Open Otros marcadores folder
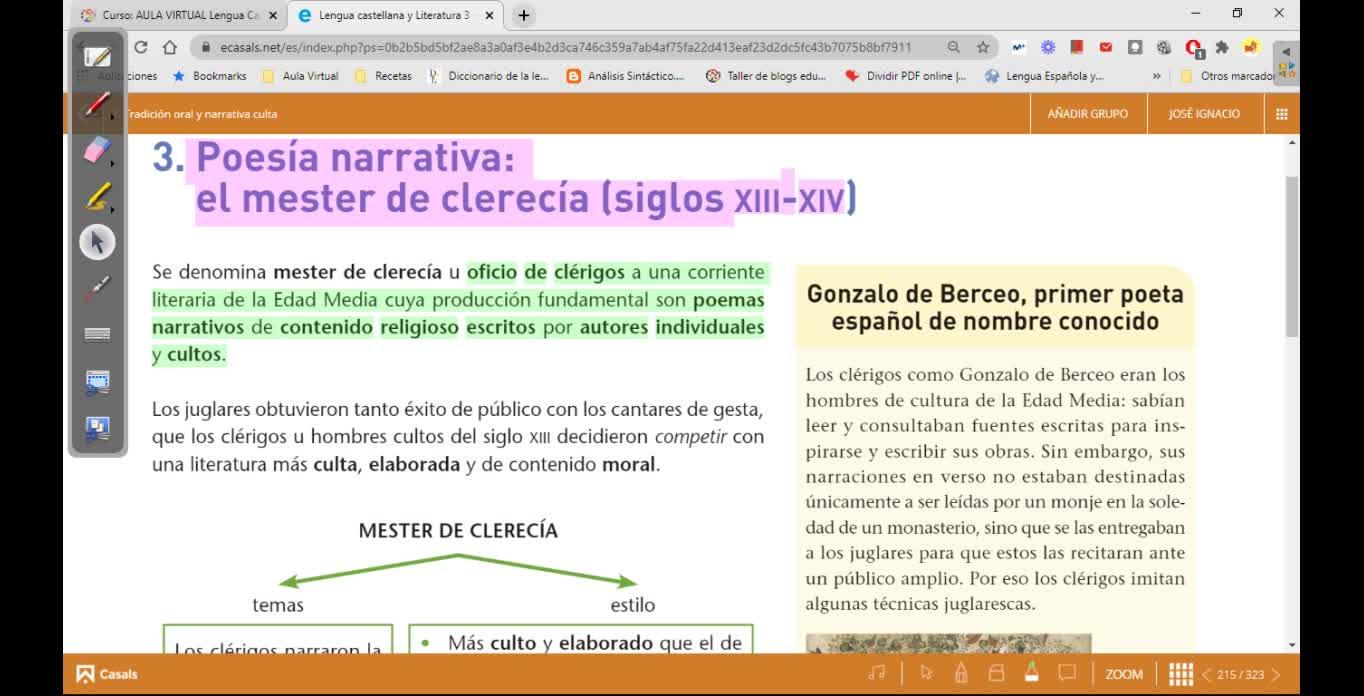1364x696 pixels. (x=1227, y=76)
